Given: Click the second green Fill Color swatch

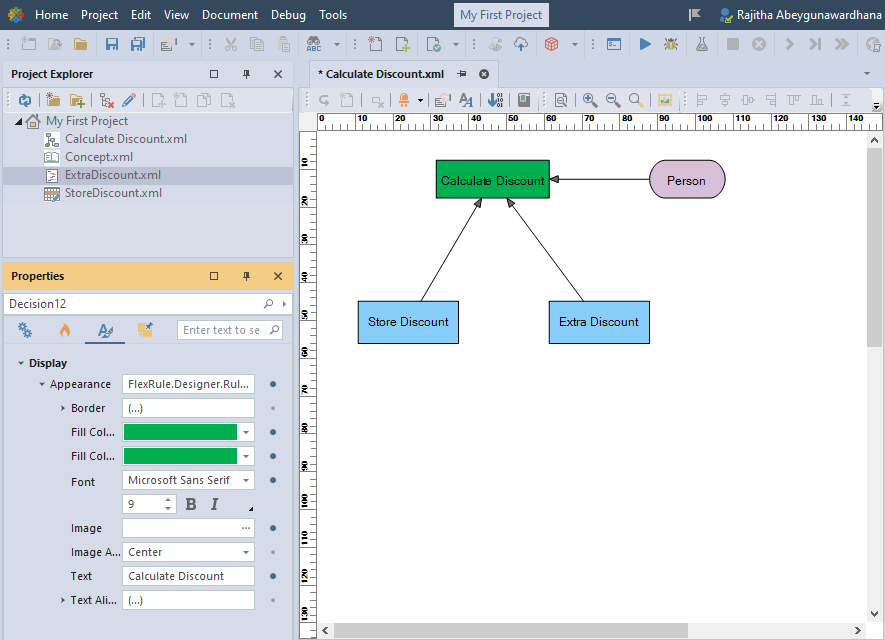Looking at the screenshot, I should click(x=180, y=456).
